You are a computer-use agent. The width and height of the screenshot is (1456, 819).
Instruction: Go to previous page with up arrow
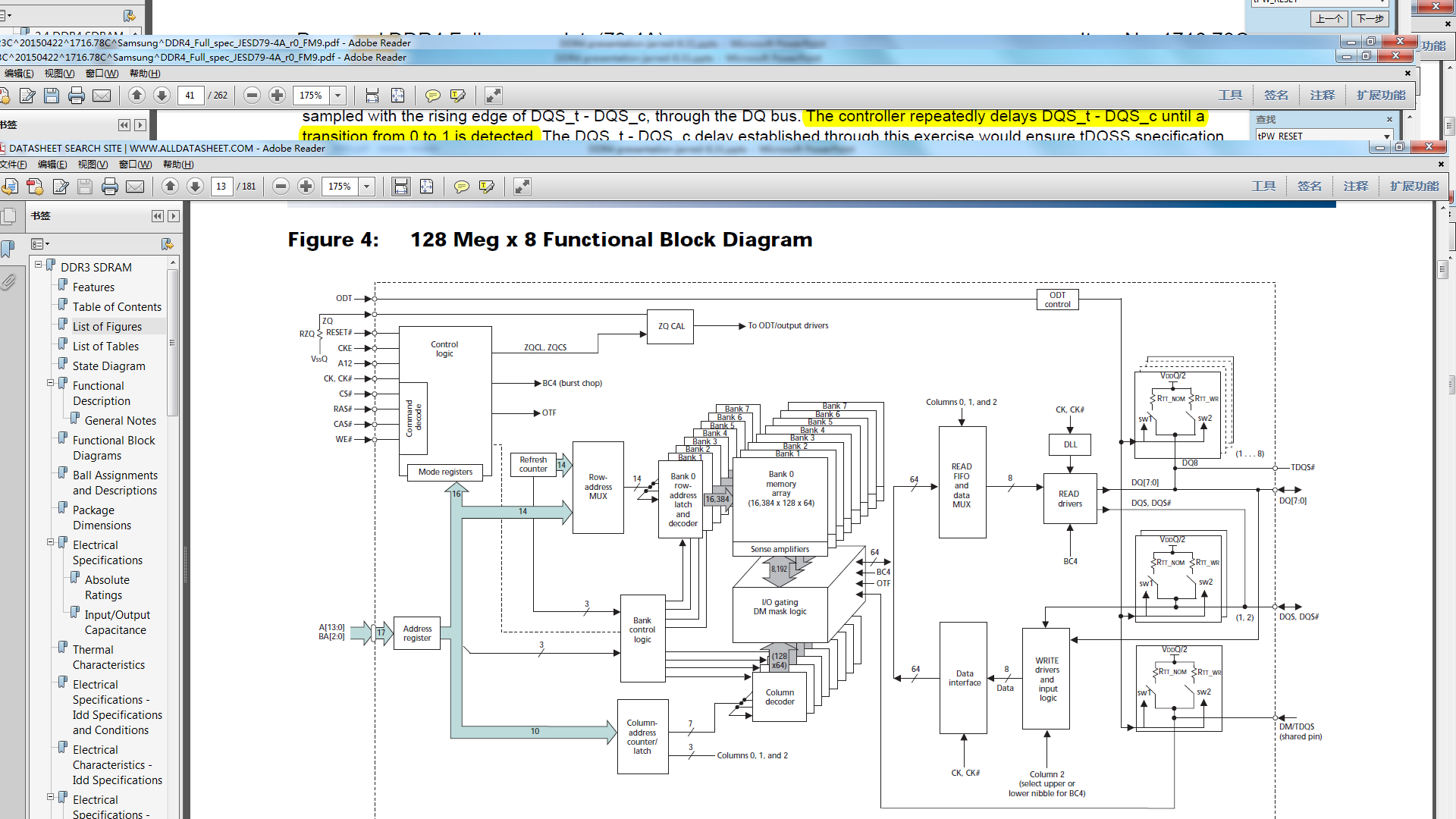tap(170, 187)
